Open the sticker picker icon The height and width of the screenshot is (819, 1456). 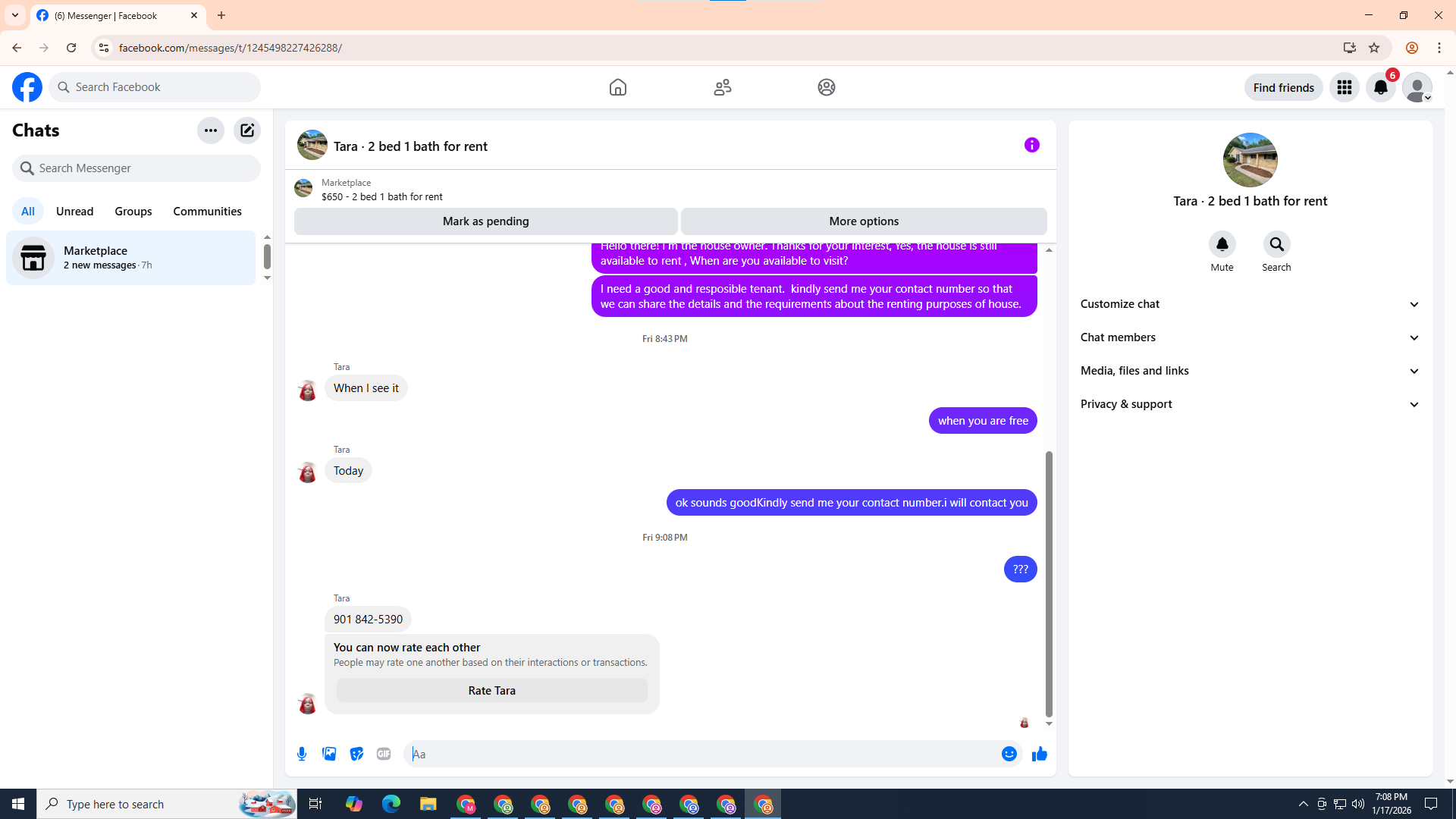tap(356, 754)
